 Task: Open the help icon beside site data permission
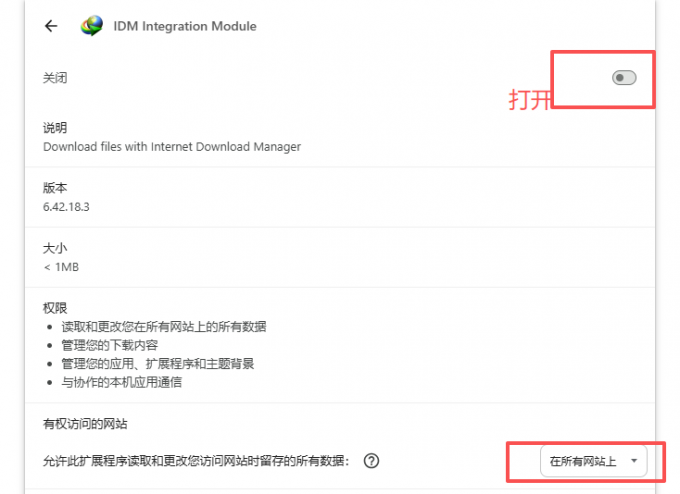coord(371,461)
